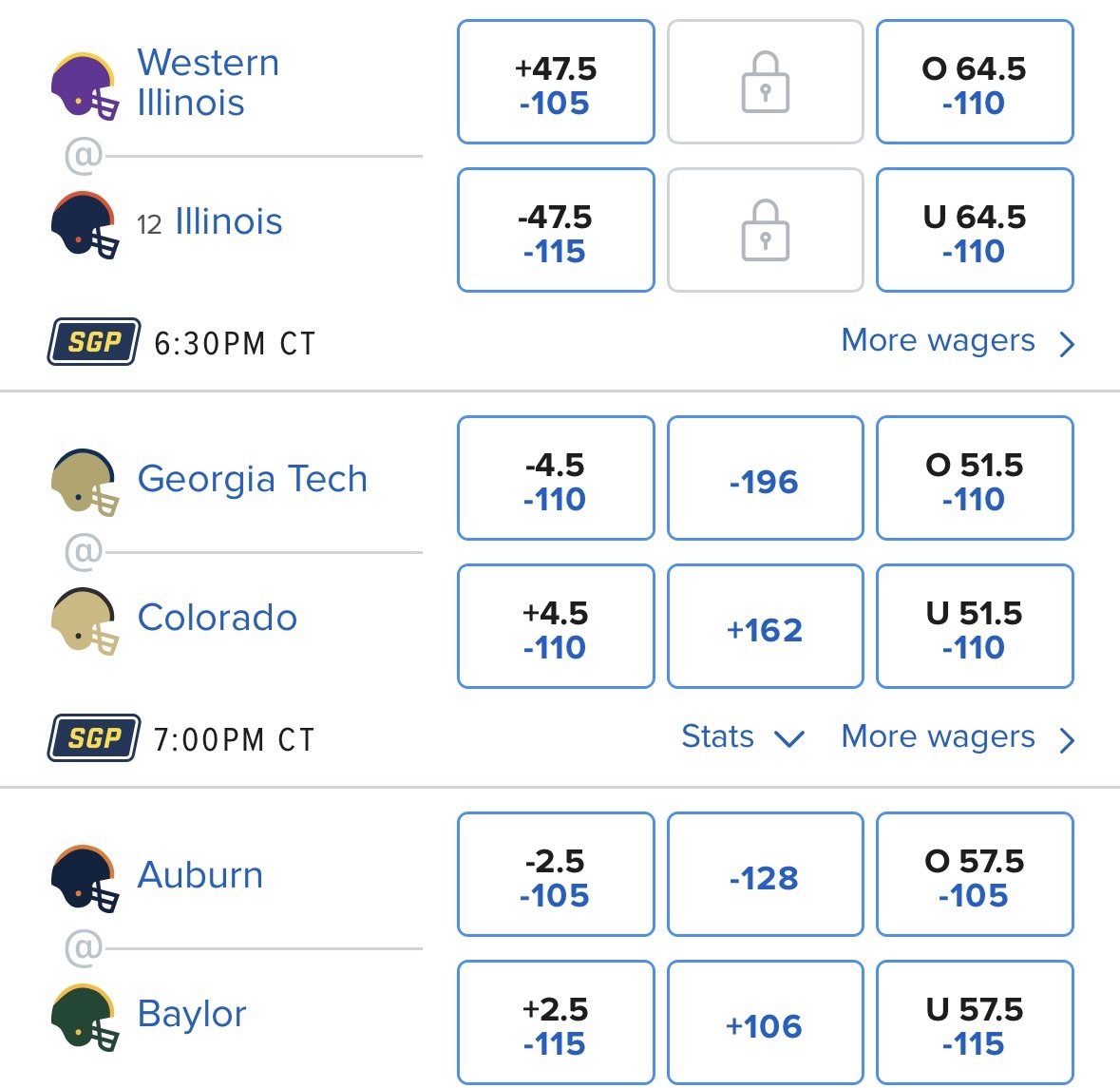This screenshot has height=1088, width=1120.
Task: Select Under 57.5 total at -115
Action: pyautogui.click(x=975, y=1023)
